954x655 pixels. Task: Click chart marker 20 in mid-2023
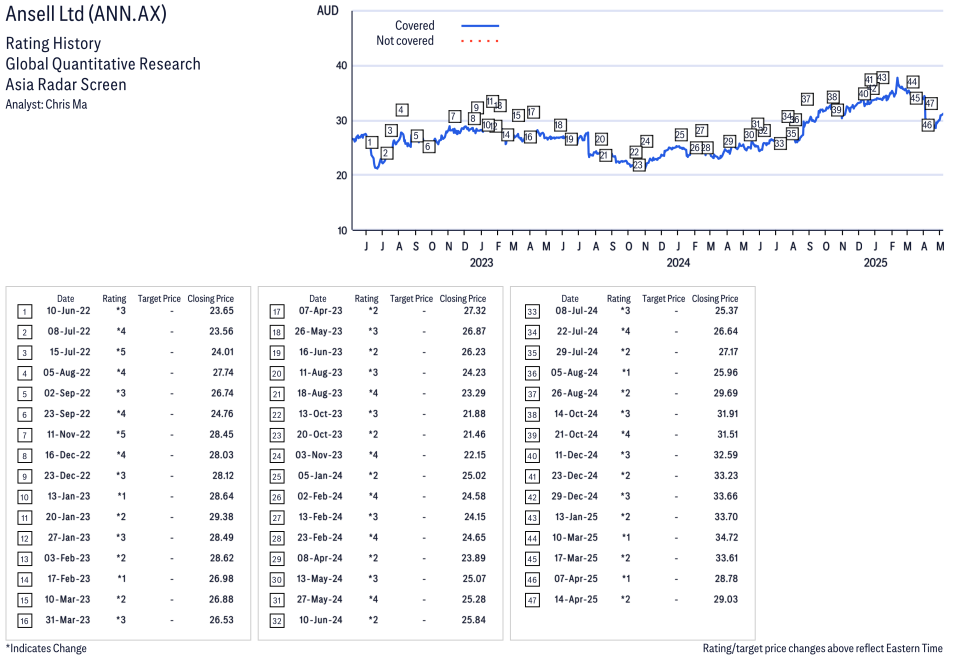click(601, 139)
